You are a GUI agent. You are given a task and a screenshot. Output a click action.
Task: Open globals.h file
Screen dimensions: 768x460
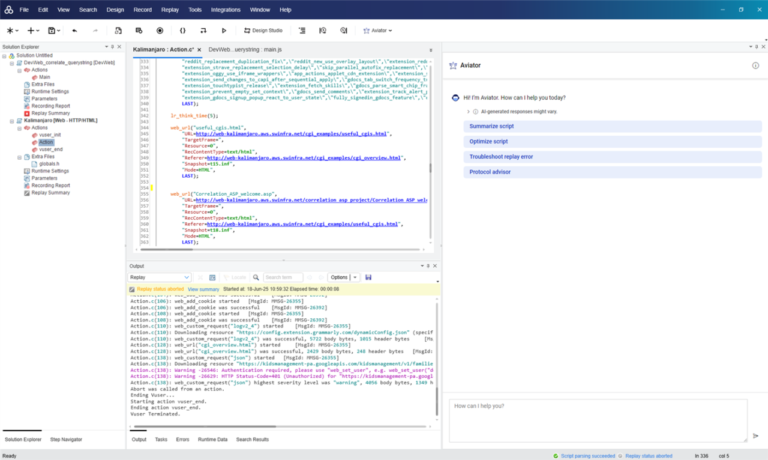(x=49, y=164)
